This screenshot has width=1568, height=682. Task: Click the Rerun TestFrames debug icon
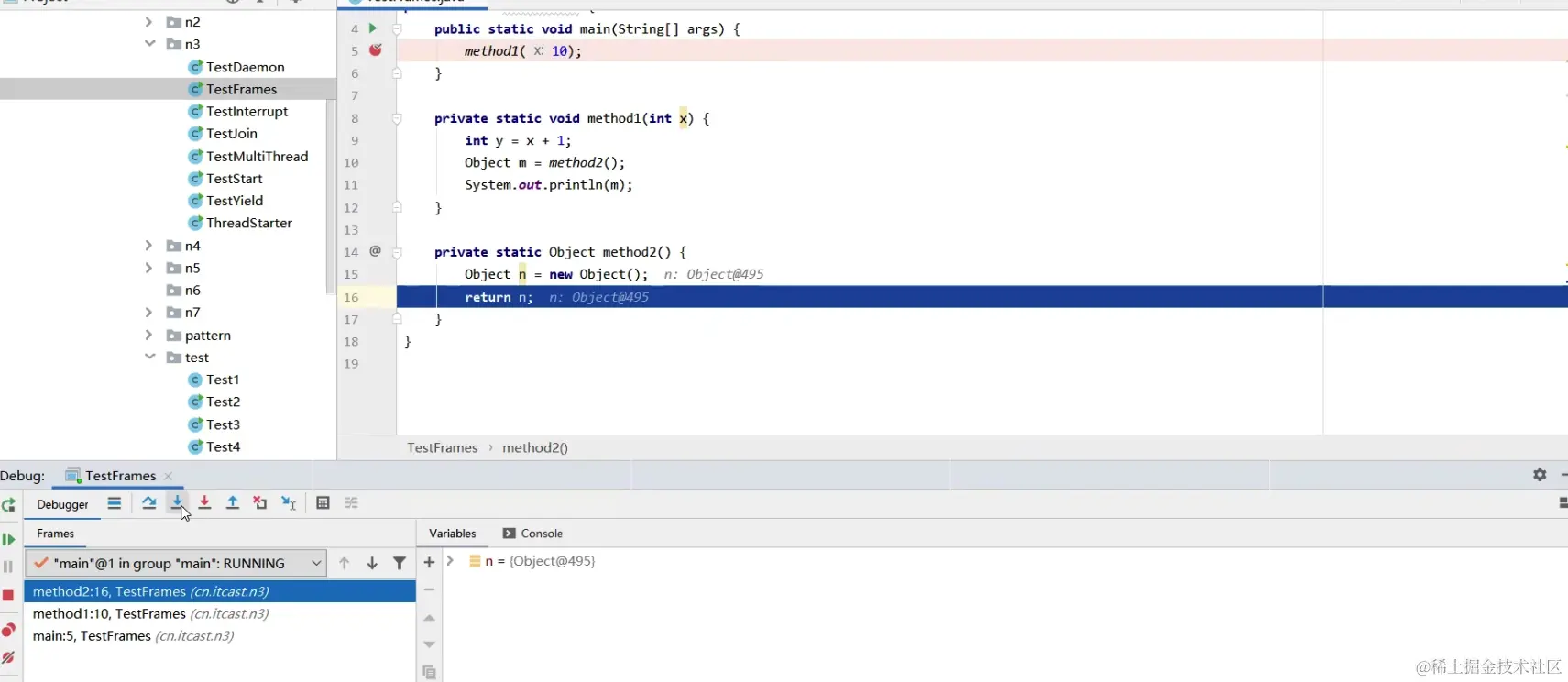point(8,505)
